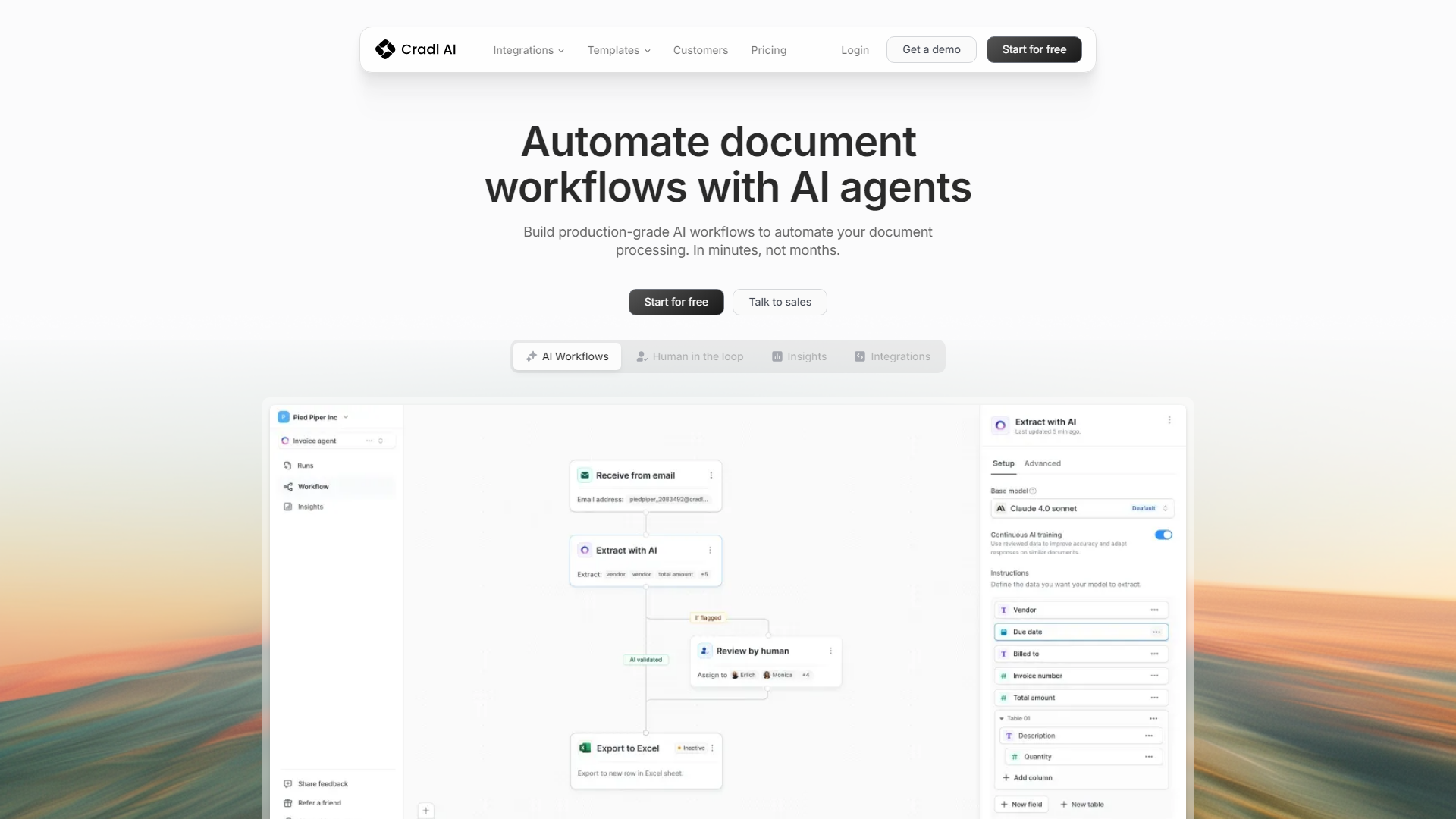Click the Talk to sales button
The image size is (1456, 819).
[x=780, y=302]
